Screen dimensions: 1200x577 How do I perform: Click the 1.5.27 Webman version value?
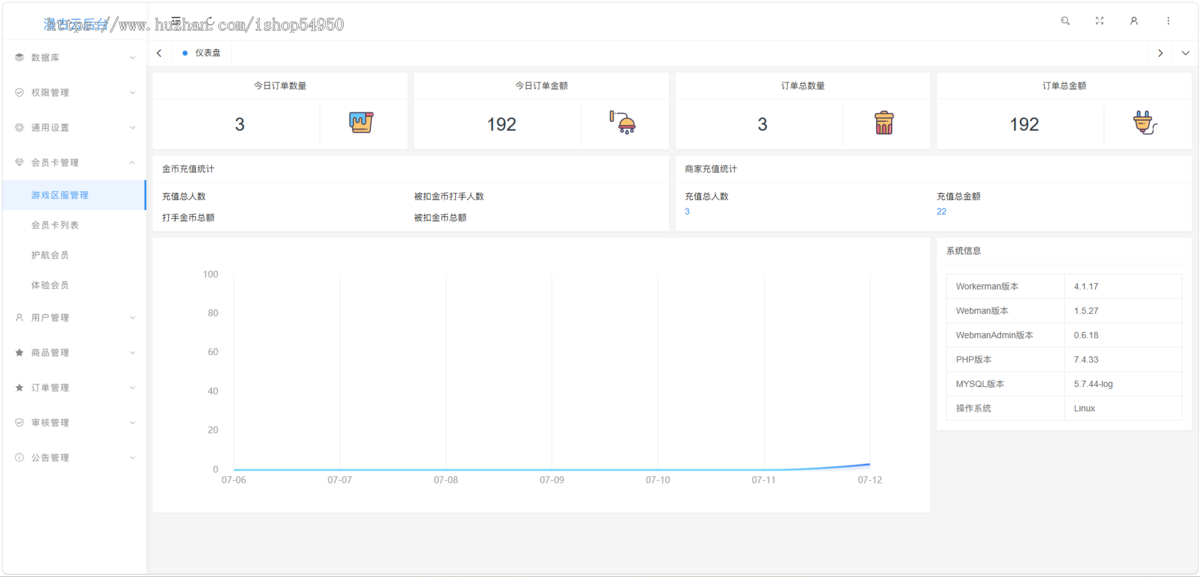pyautogui.click(x=1086, y=311)
